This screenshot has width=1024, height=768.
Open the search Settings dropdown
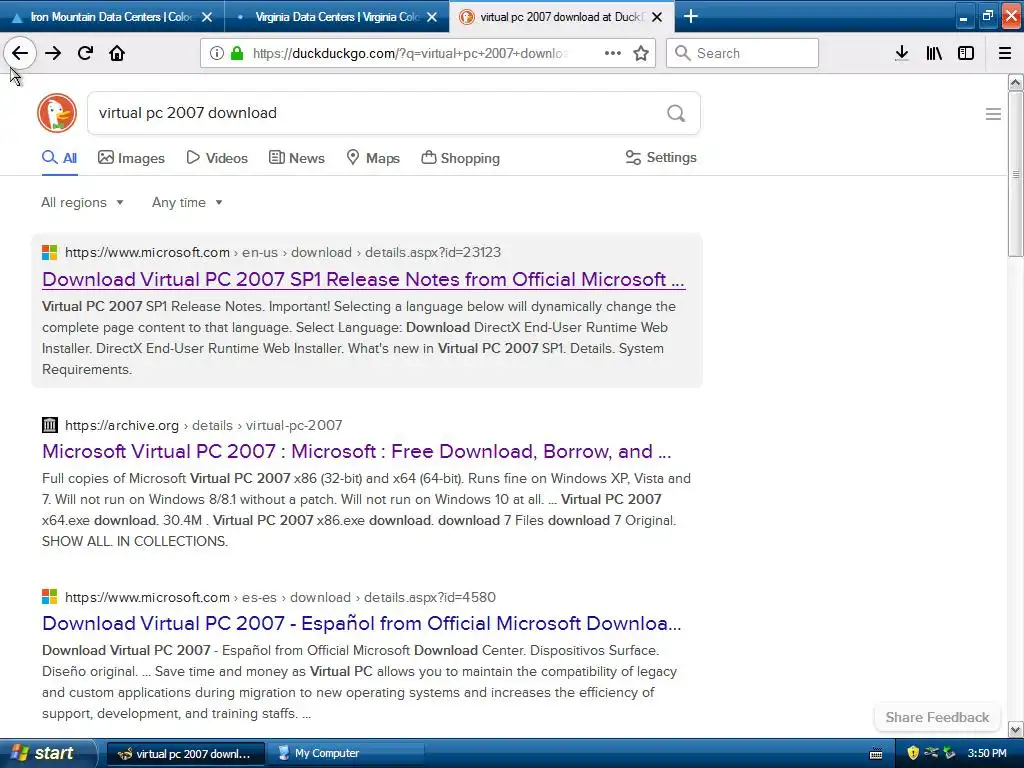pos(661,158)
